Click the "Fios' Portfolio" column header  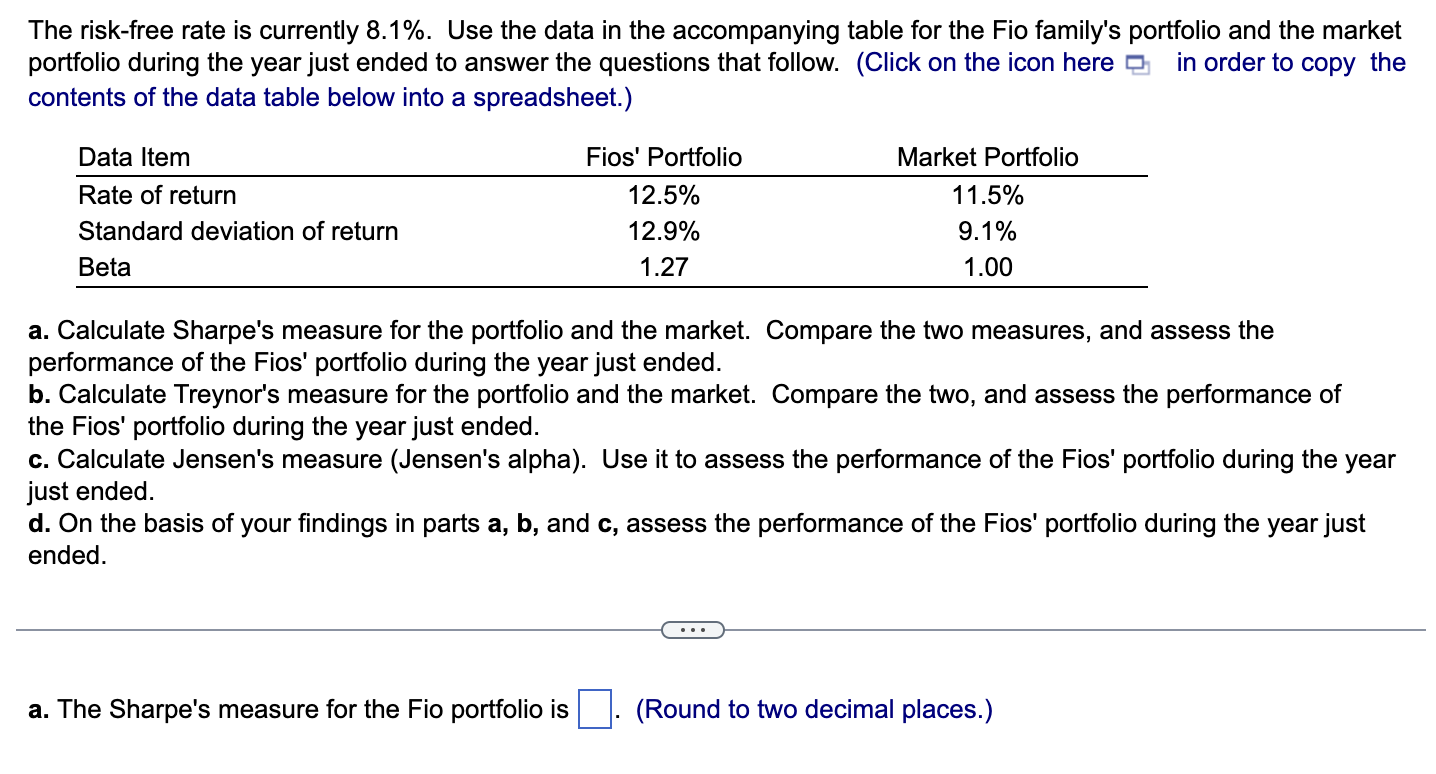663,156
